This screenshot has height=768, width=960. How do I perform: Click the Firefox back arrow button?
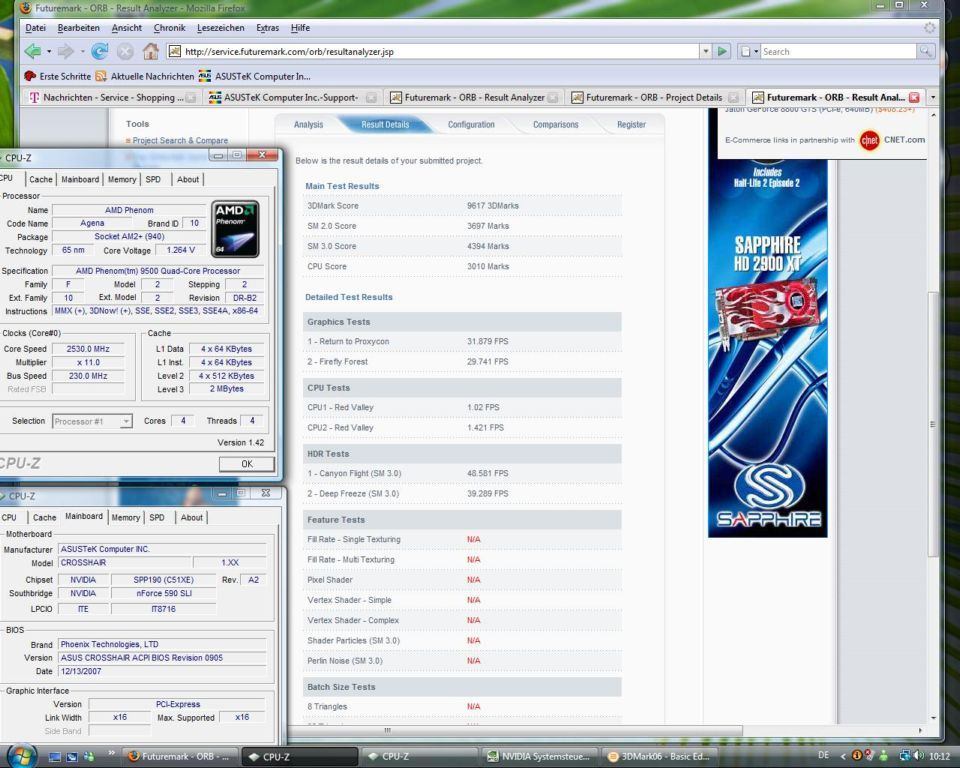32,51
